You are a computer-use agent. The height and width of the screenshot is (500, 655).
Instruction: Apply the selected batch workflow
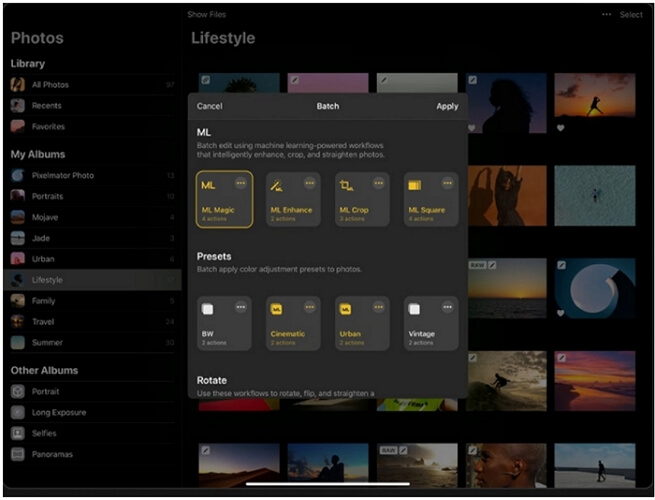click(x=447, y=106)
